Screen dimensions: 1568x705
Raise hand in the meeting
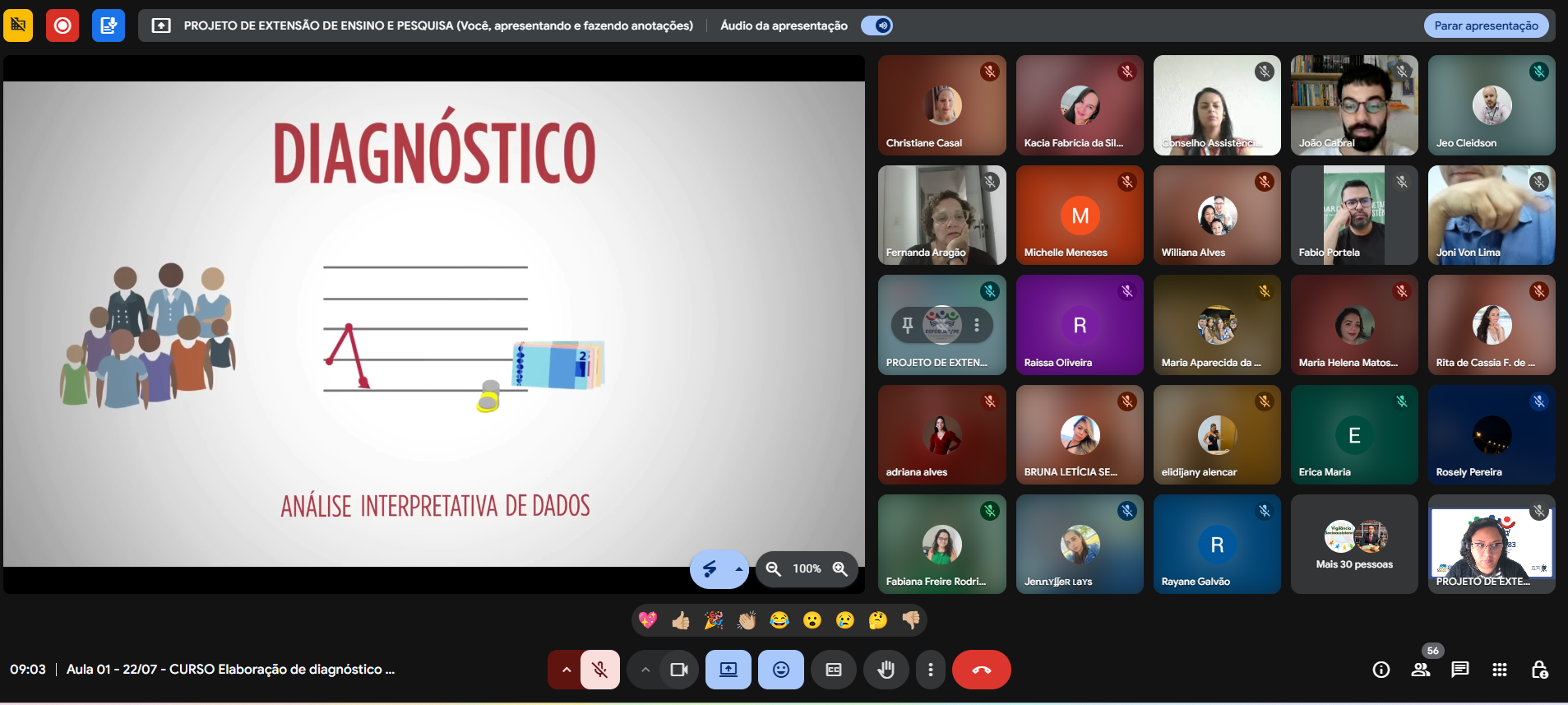point(886,670)
